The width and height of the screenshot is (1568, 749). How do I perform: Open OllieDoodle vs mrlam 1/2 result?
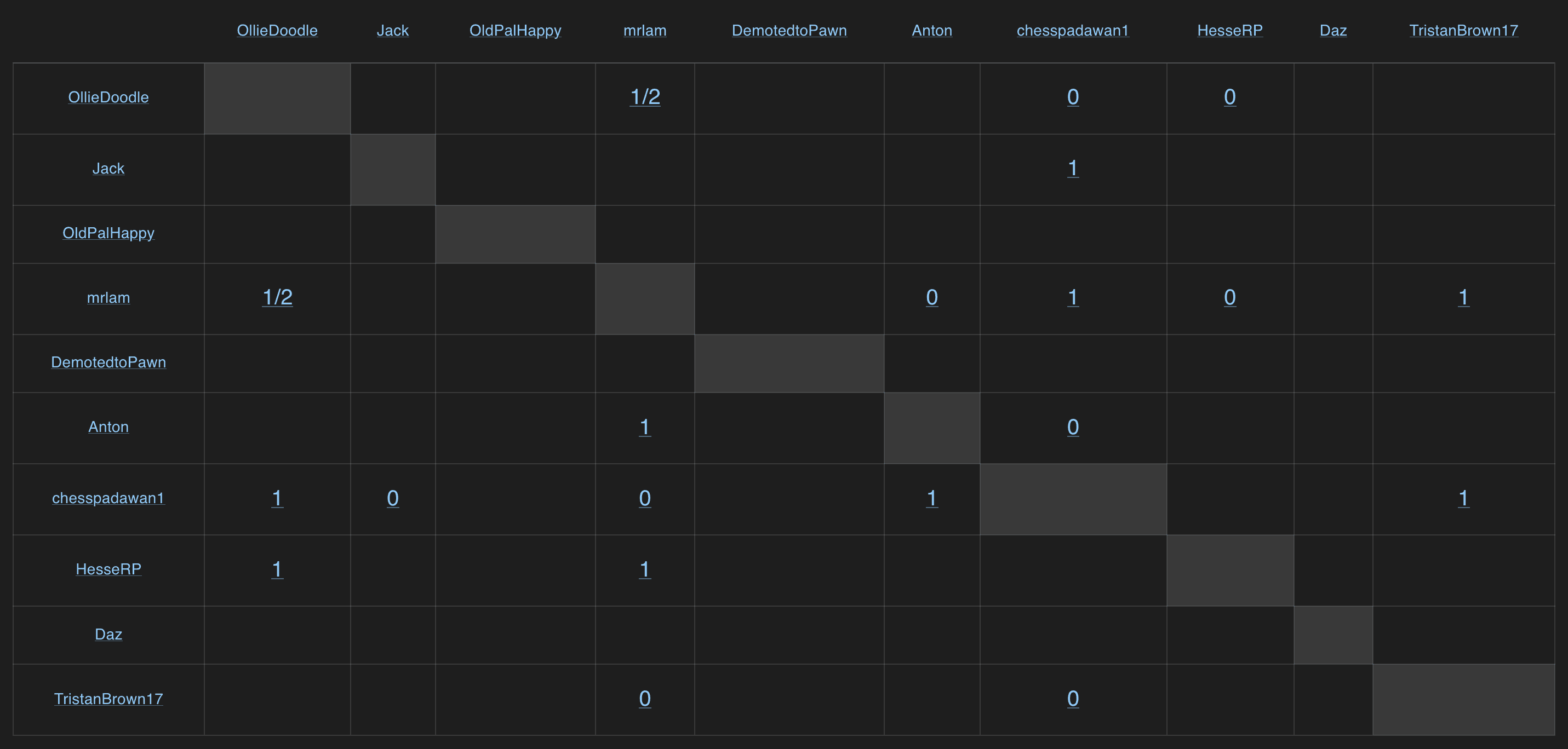645,97
